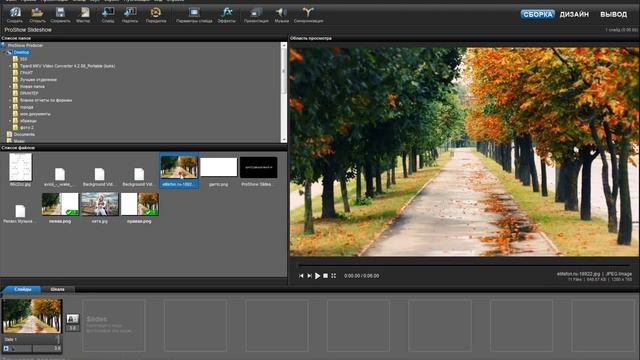Select the Релакс Музыка file
This screenshot has width=640, height=360.
coord(20,211)
